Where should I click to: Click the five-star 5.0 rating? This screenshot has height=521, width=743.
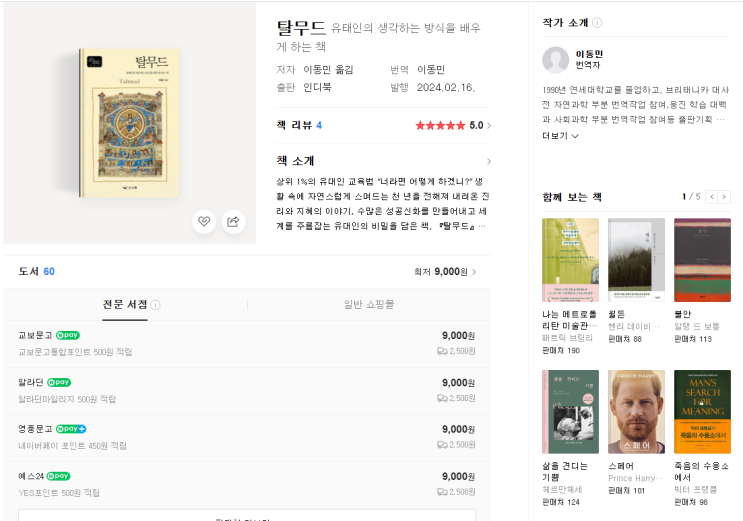(449, 126)
